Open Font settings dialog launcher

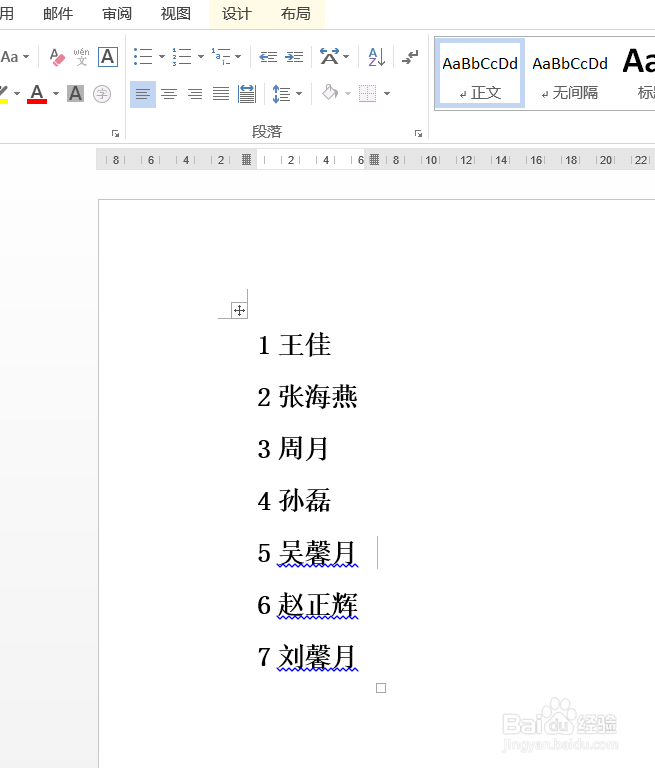116,133
